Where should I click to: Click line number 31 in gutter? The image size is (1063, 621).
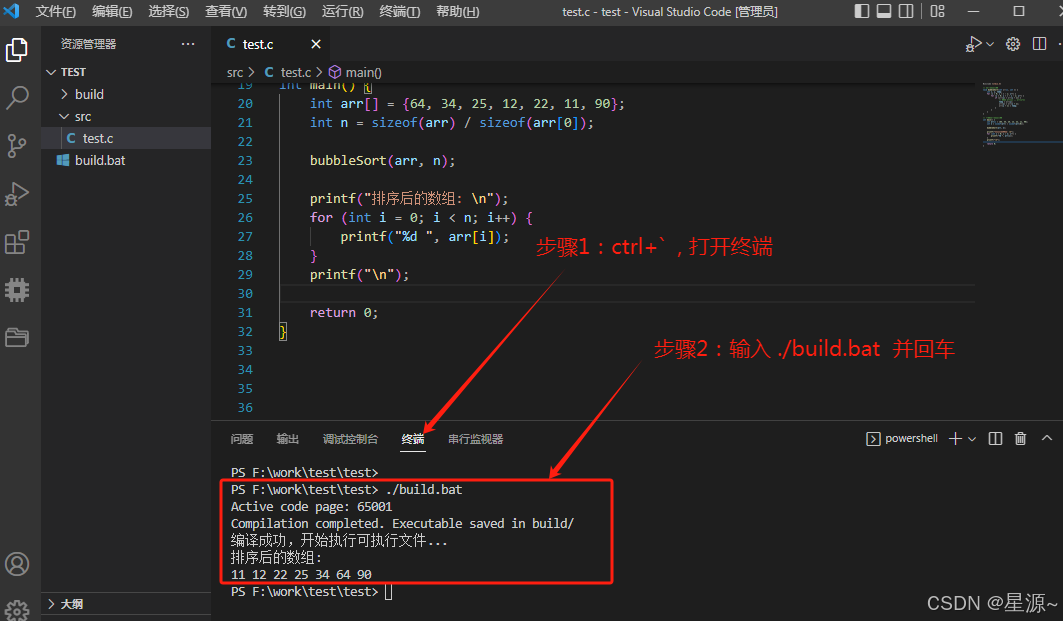245,313
